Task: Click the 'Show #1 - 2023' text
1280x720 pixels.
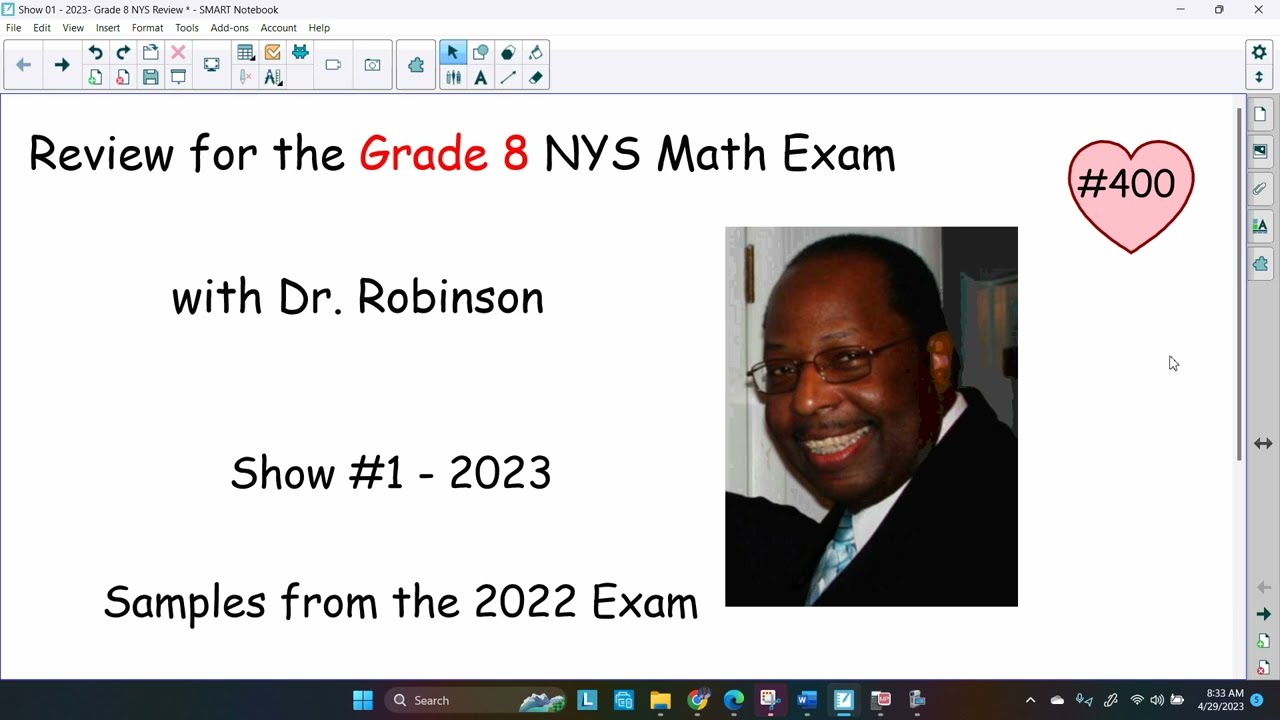Action: pyautogui.click(x=391, y=472)
